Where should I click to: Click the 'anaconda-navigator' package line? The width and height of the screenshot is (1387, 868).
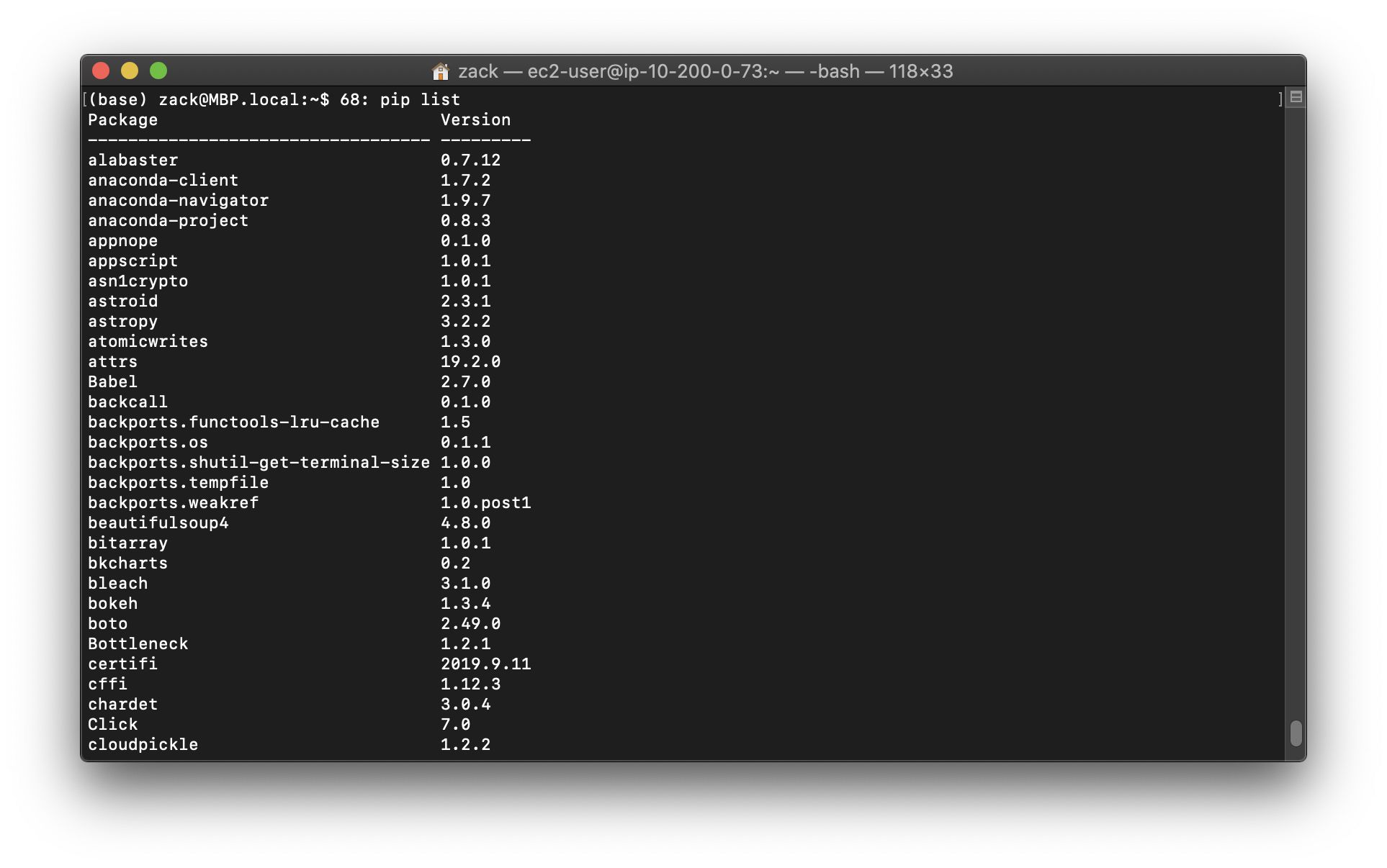(178, 200)
